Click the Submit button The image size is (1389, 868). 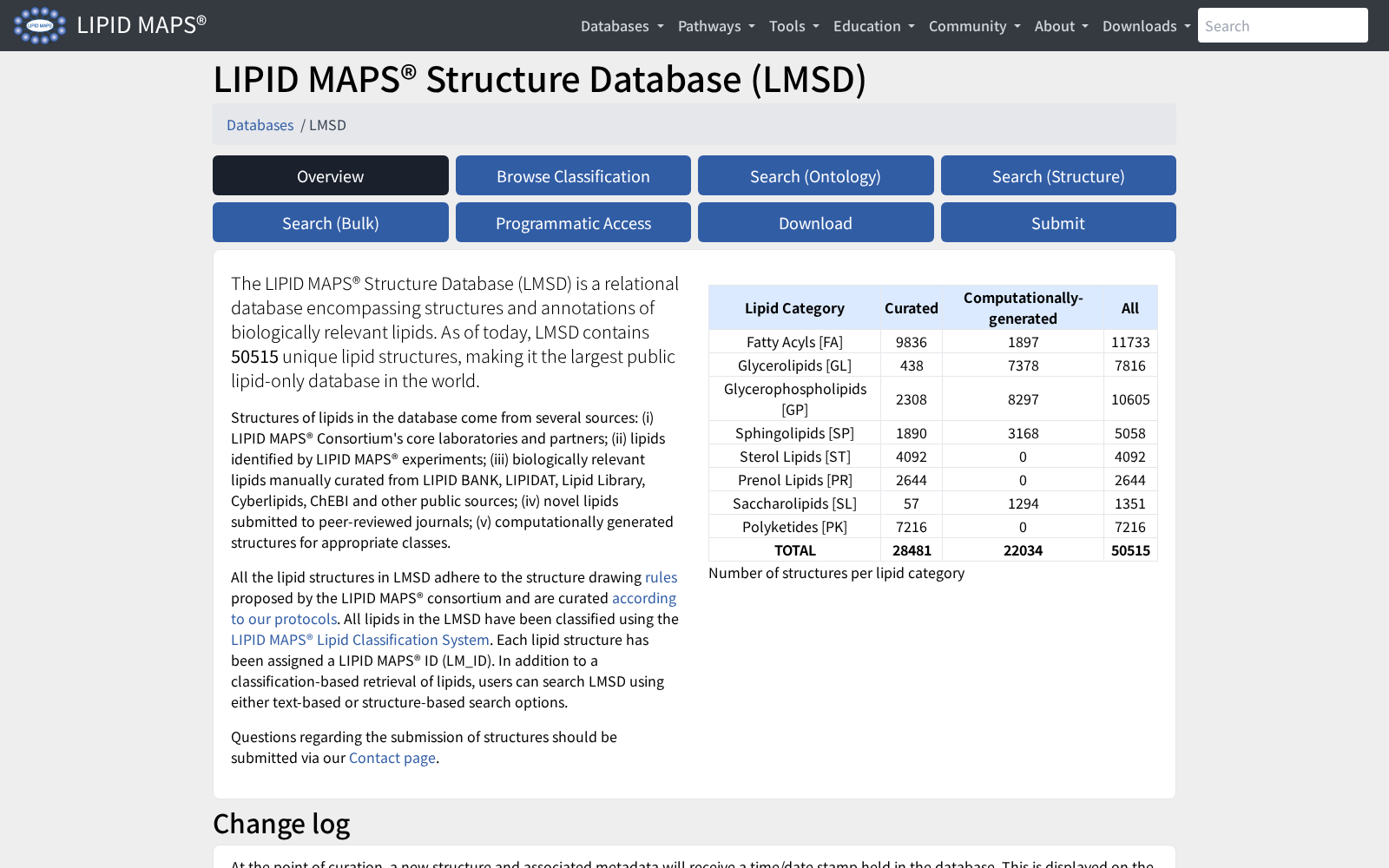[x=1058, y=222]
